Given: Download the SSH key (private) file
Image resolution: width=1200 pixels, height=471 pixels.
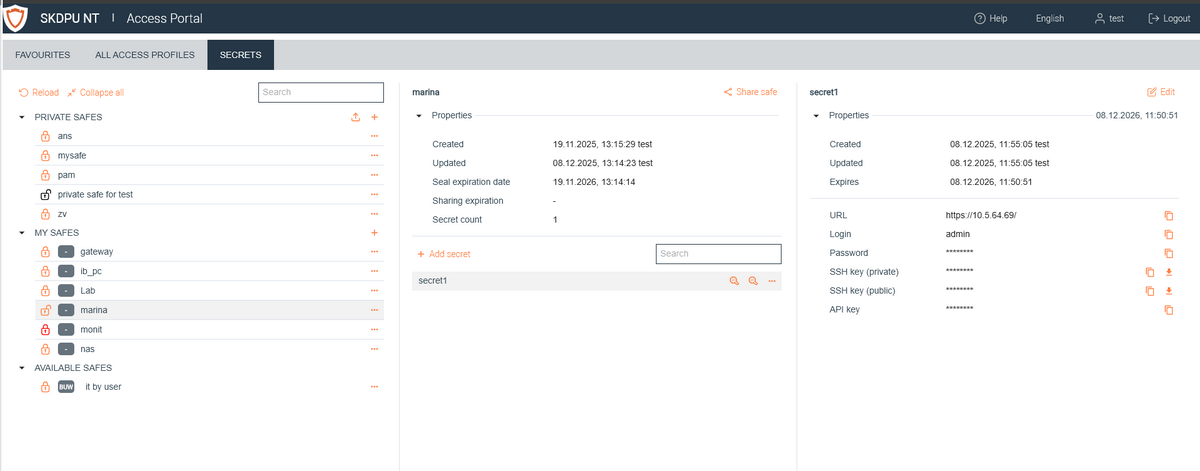Looking at the screenshot, I should [x=1168, y=271].
